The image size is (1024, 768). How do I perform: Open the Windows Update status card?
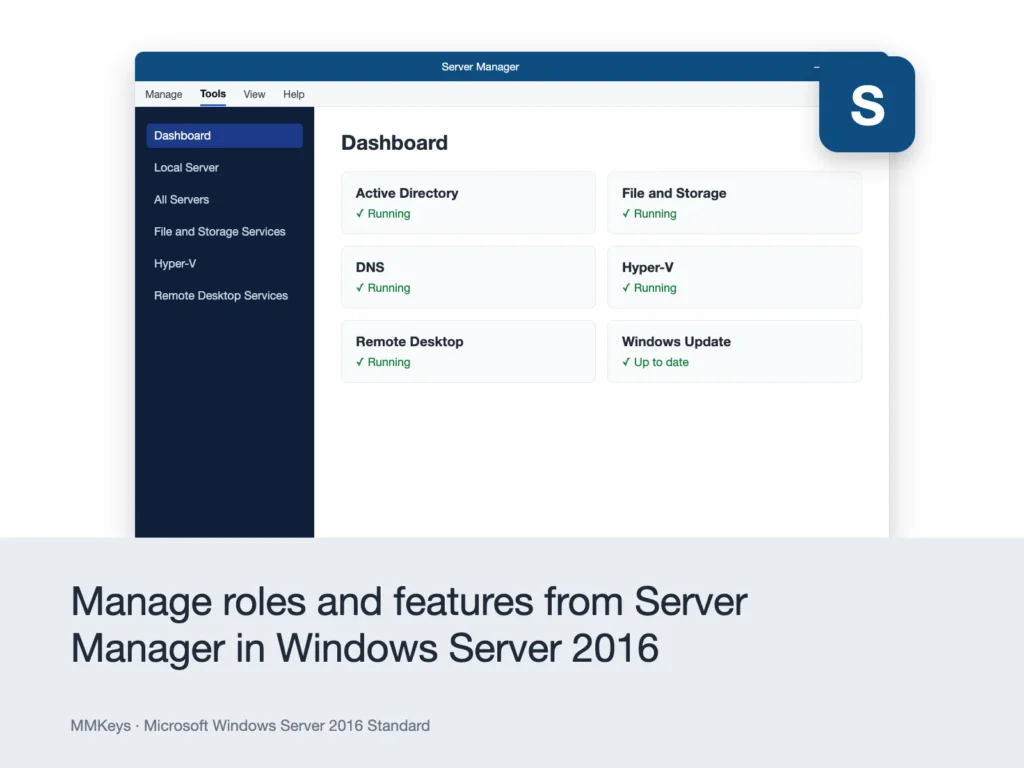[x=734, y=351]
